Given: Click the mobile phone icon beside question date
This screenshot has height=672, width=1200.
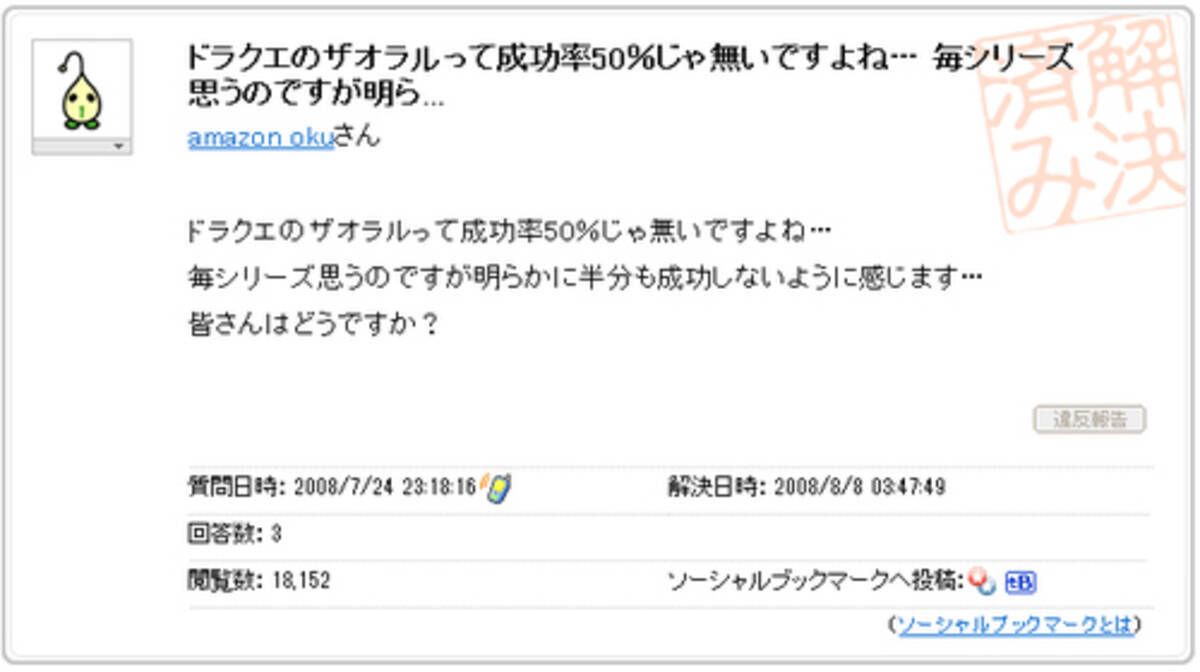Looking at the screenshot, I should coord(497,487).
